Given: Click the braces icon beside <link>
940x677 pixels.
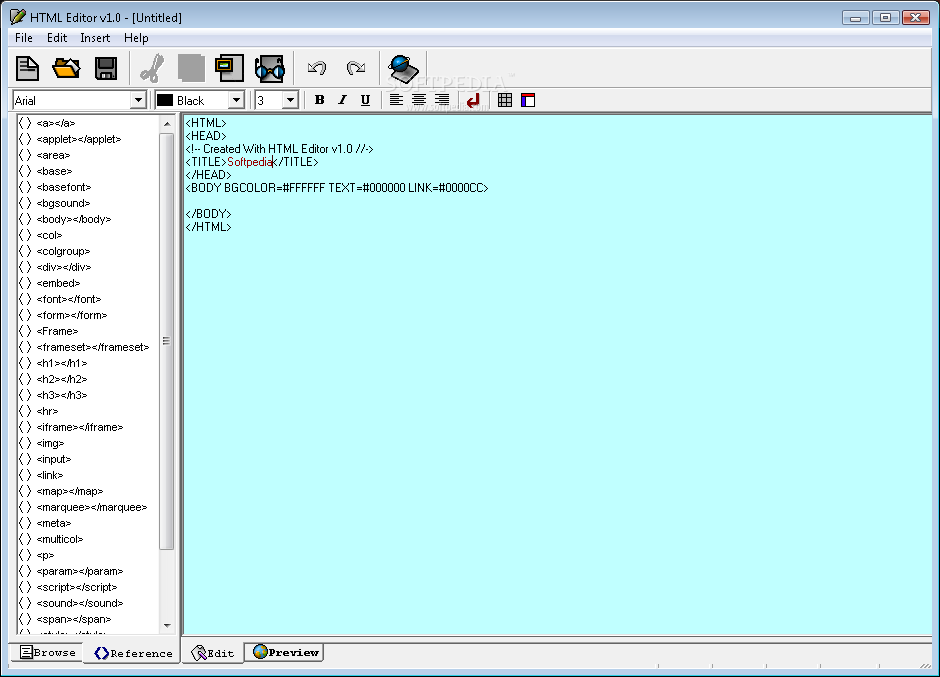Looking at the screenshot, I should [x=25, y=475].
